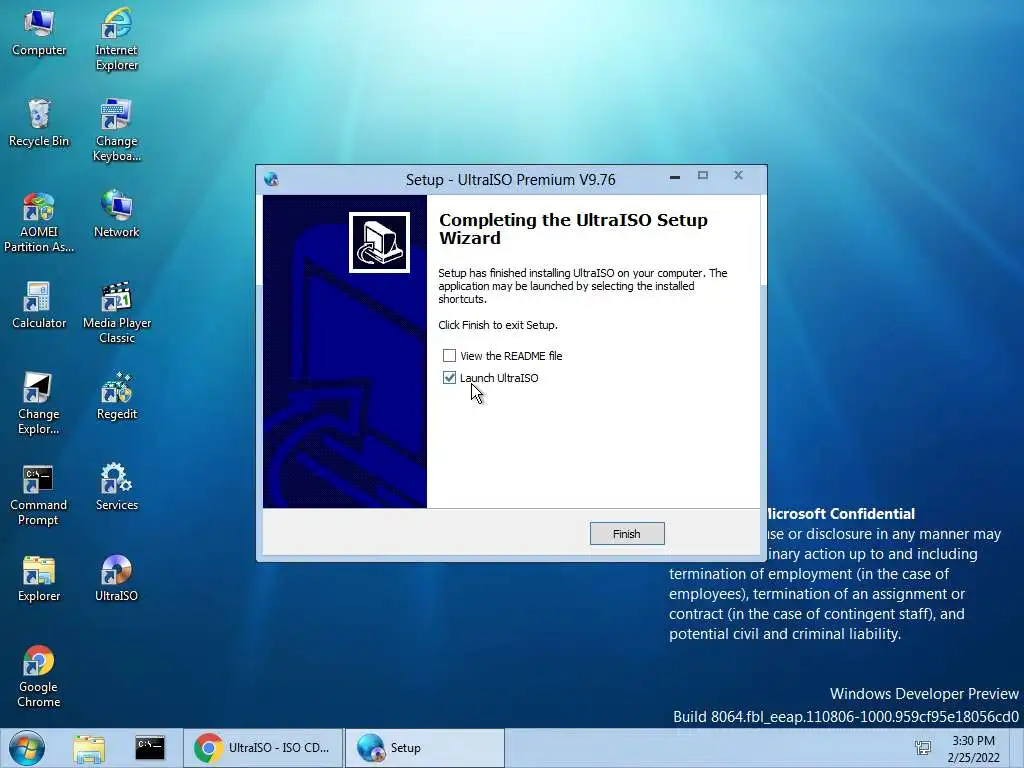Close the UltraISO Setup window

[738, 175]
